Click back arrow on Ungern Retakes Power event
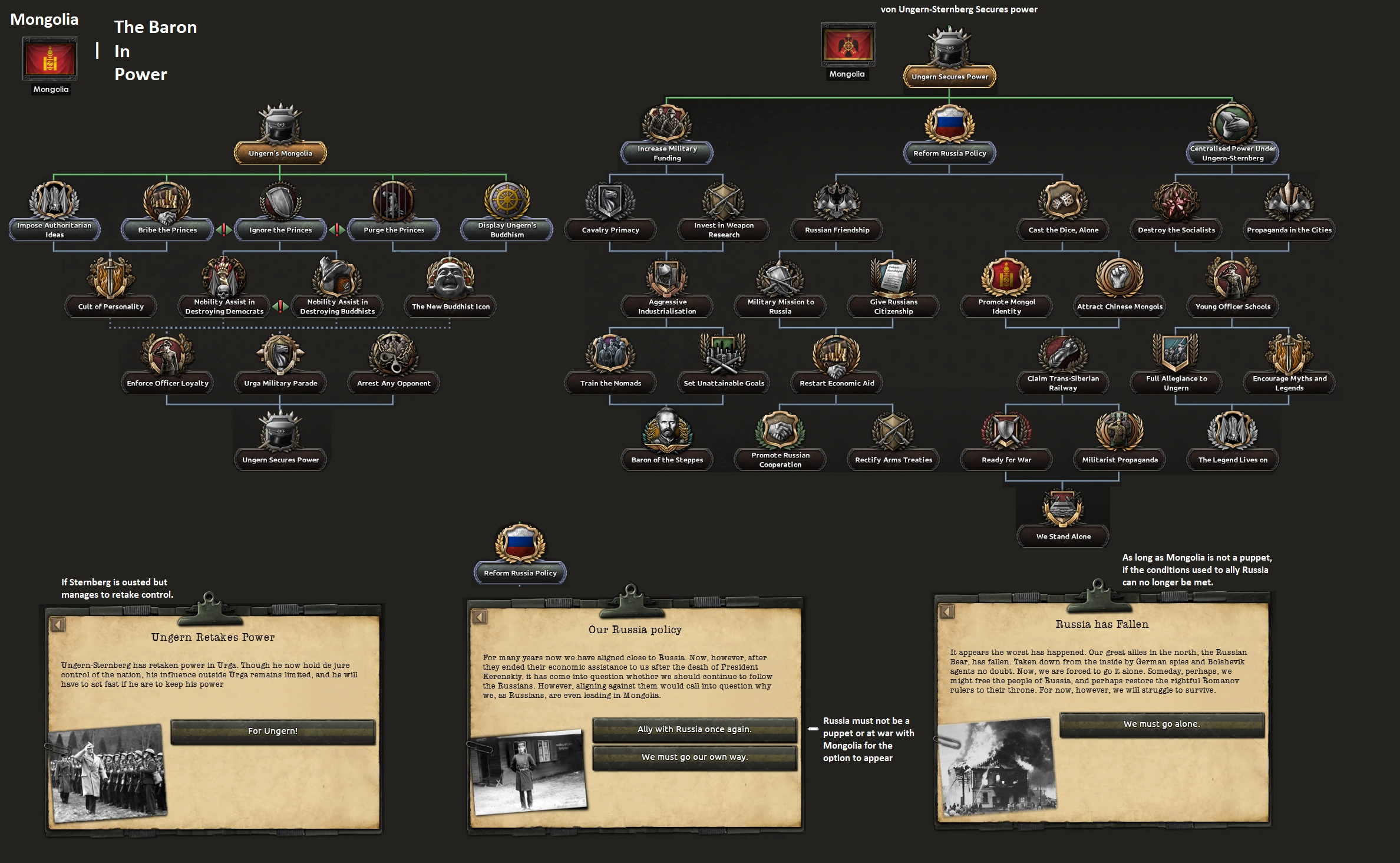Viewport: 1400px width, 863px height. [58, 624]
